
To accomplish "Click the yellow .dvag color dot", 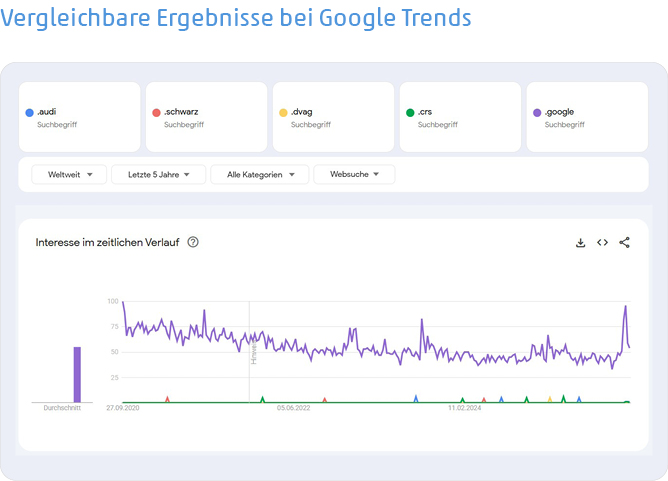I will 283,112.
